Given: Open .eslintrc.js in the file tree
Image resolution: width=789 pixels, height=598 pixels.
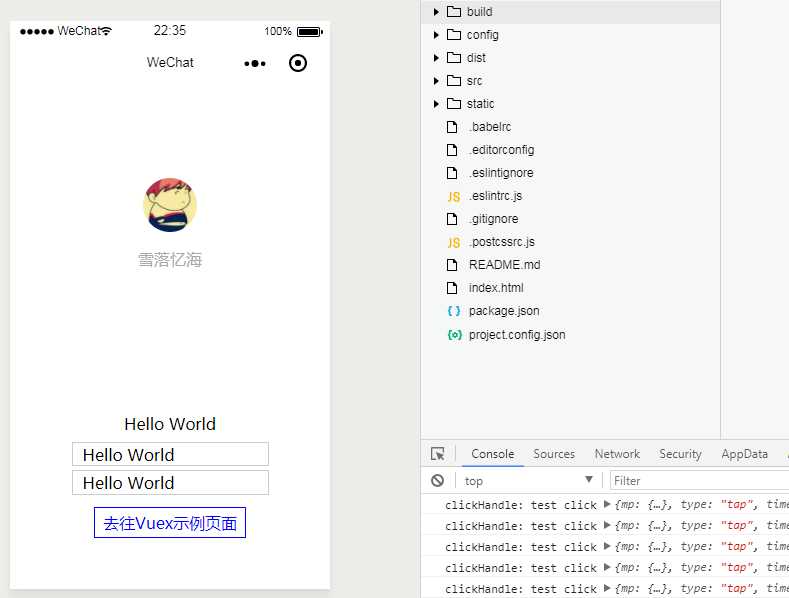Looking at the screenshot, I should 495,196.
